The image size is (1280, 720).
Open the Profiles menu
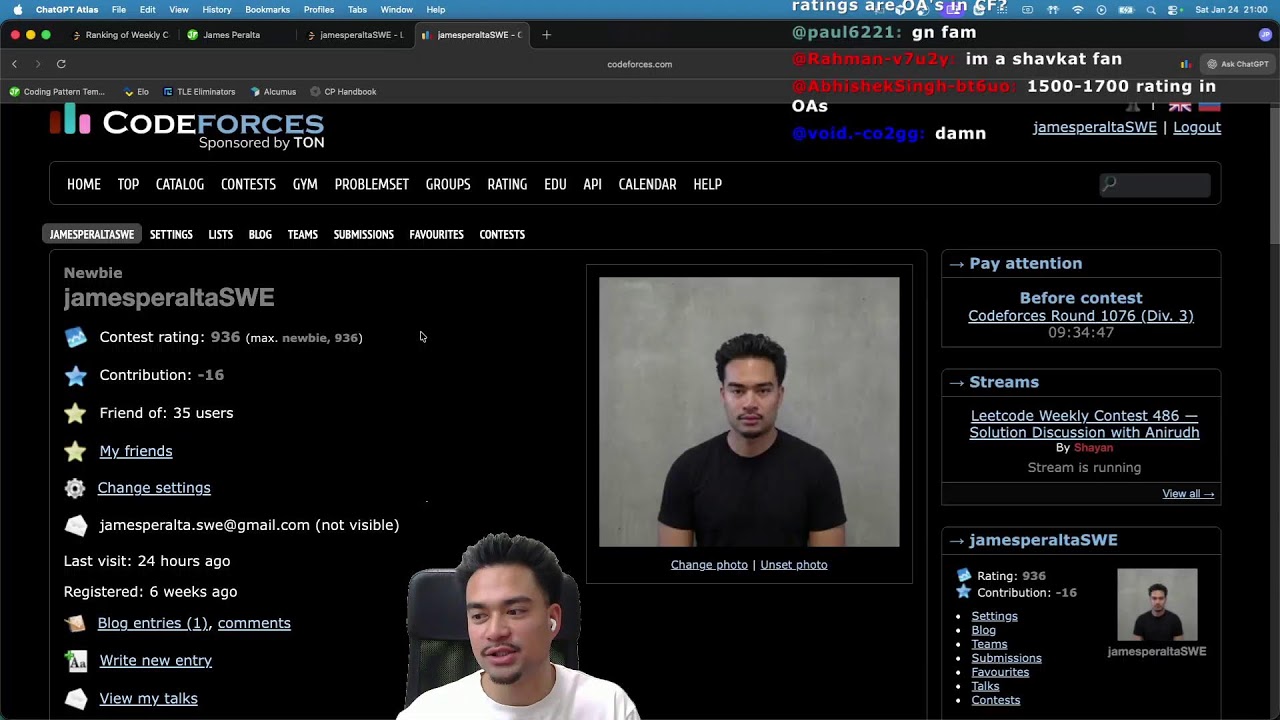[x=319, y=10]
